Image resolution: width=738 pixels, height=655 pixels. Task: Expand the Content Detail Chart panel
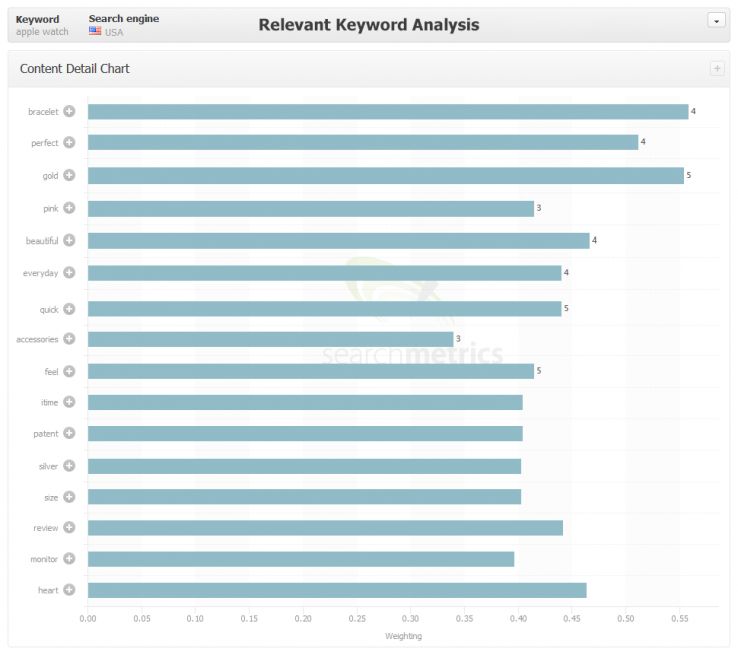coord(717,69)
